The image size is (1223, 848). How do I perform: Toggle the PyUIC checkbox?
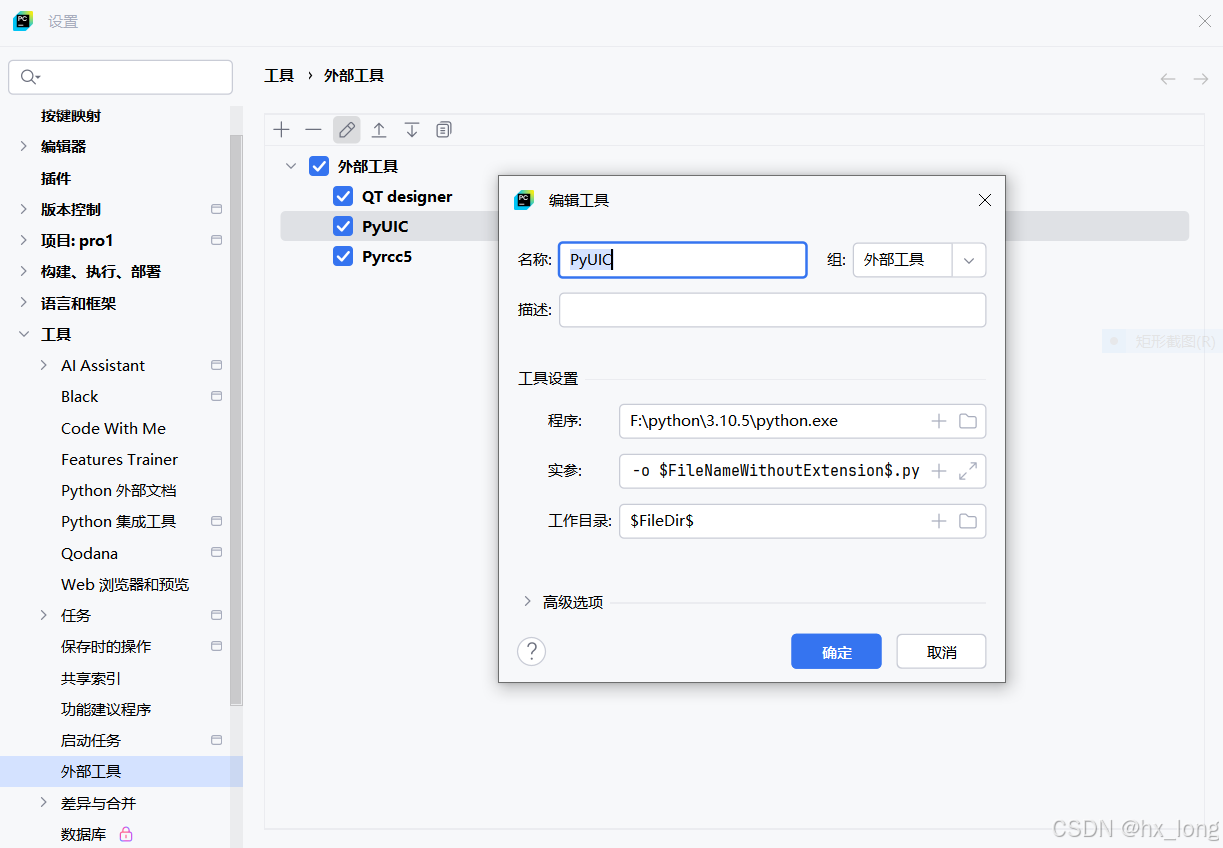pos(343,226)
